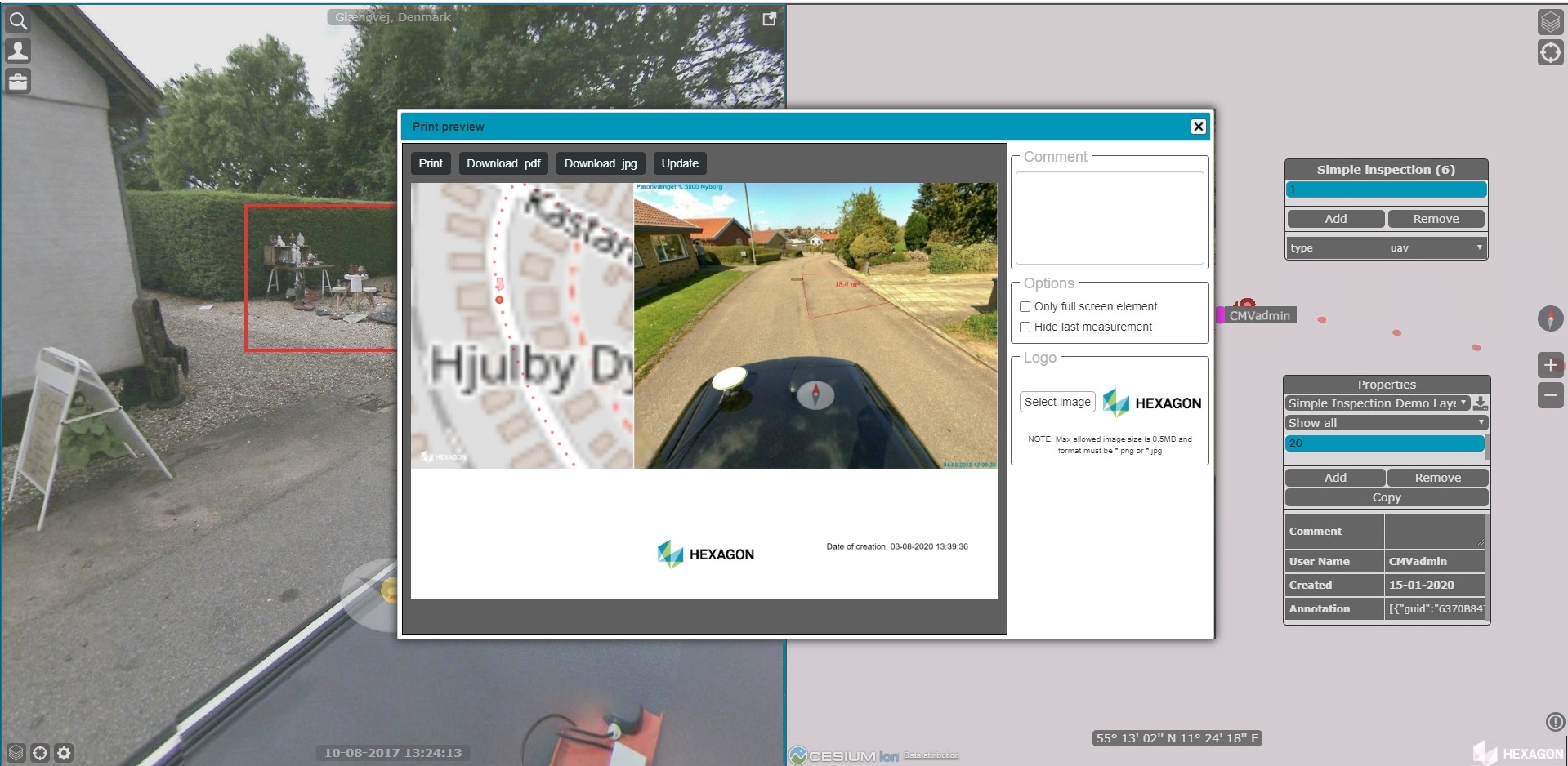Viewport: 1568px width, 766px height.
Task: Expand Simple Inspection Demo Layer dropdown
Action: pyautogui.click(x=1377, y=403)
